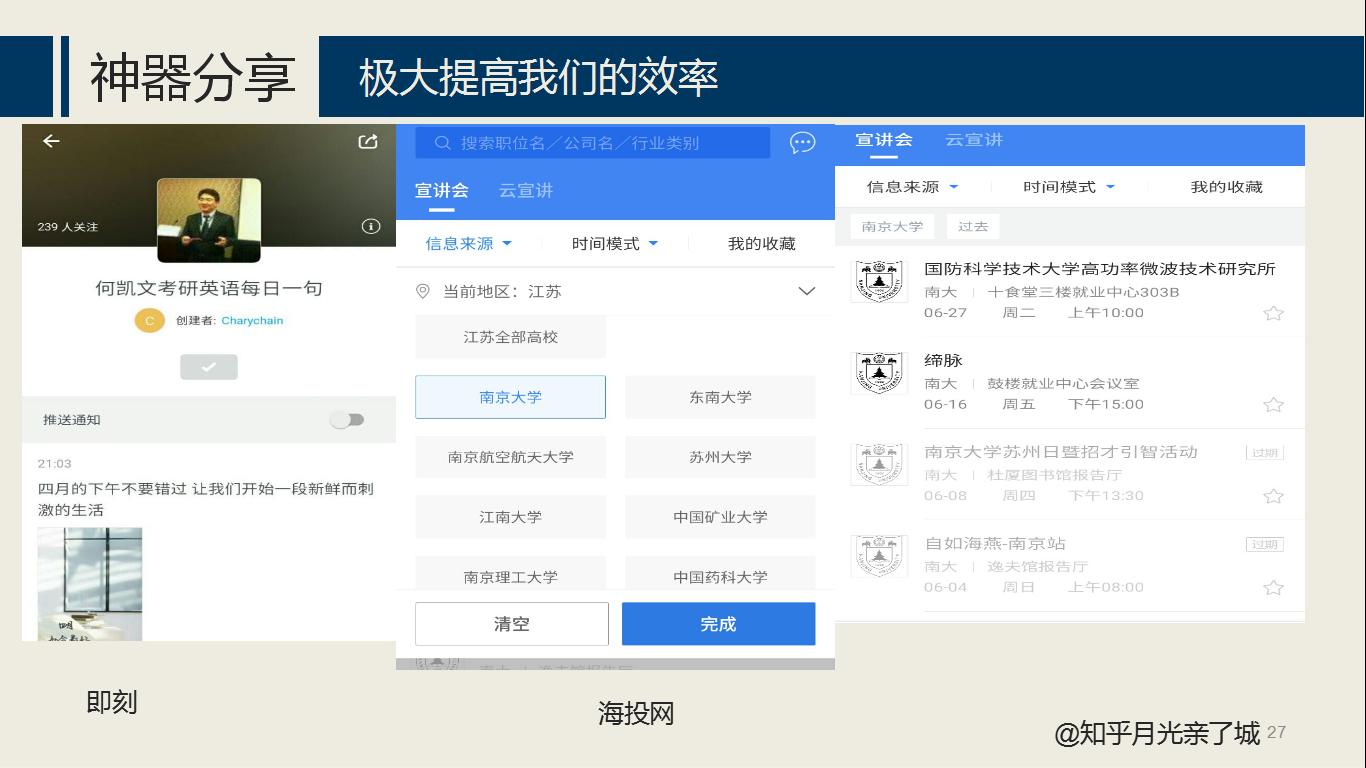Open the profile photo thumbnail
The width and height of the screenshot is (1366, 768).
[x=209, y=220]
